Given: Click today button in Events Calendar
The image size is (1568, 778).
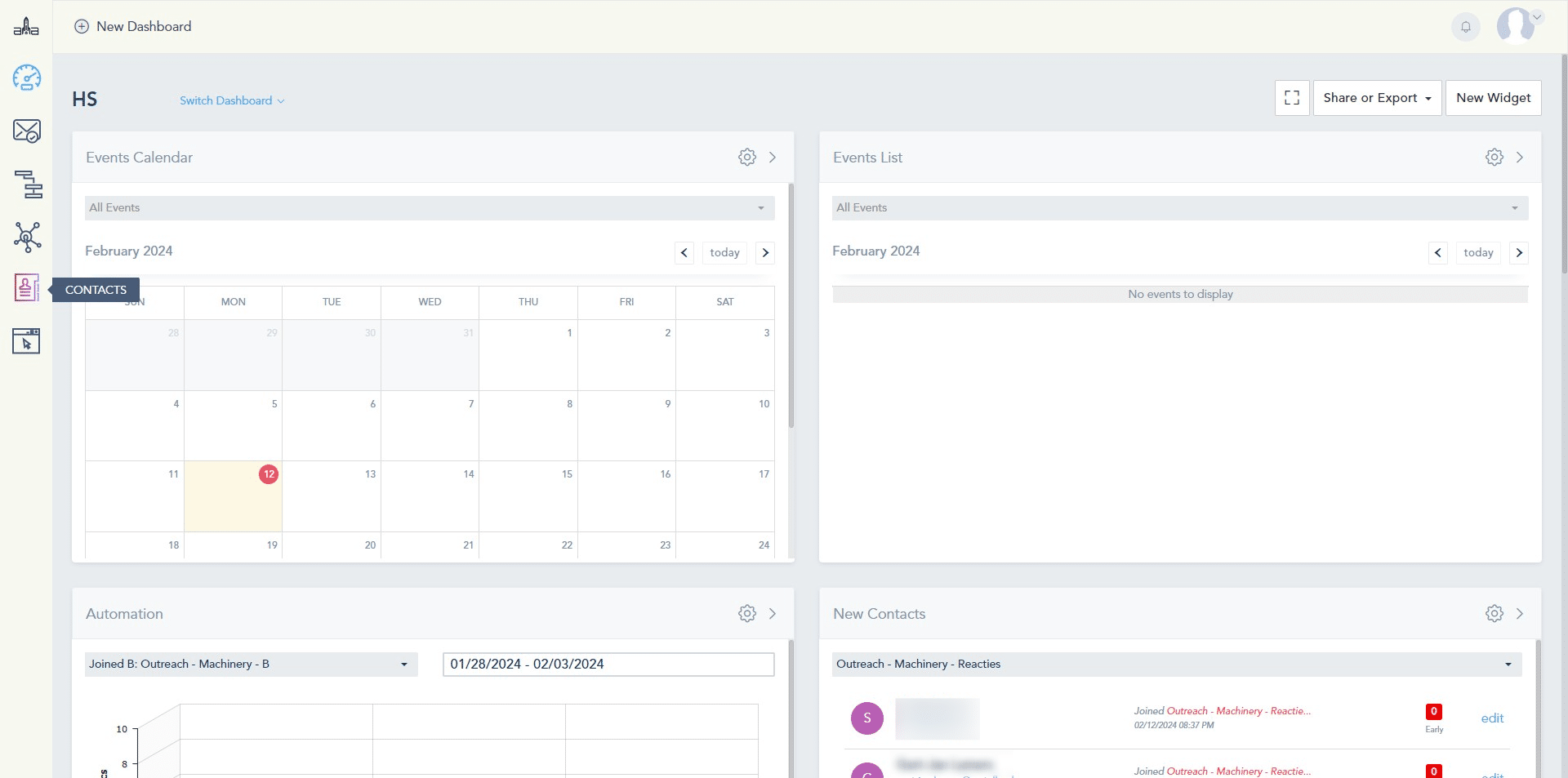Looking at the screenshot, I should (724, 253).
